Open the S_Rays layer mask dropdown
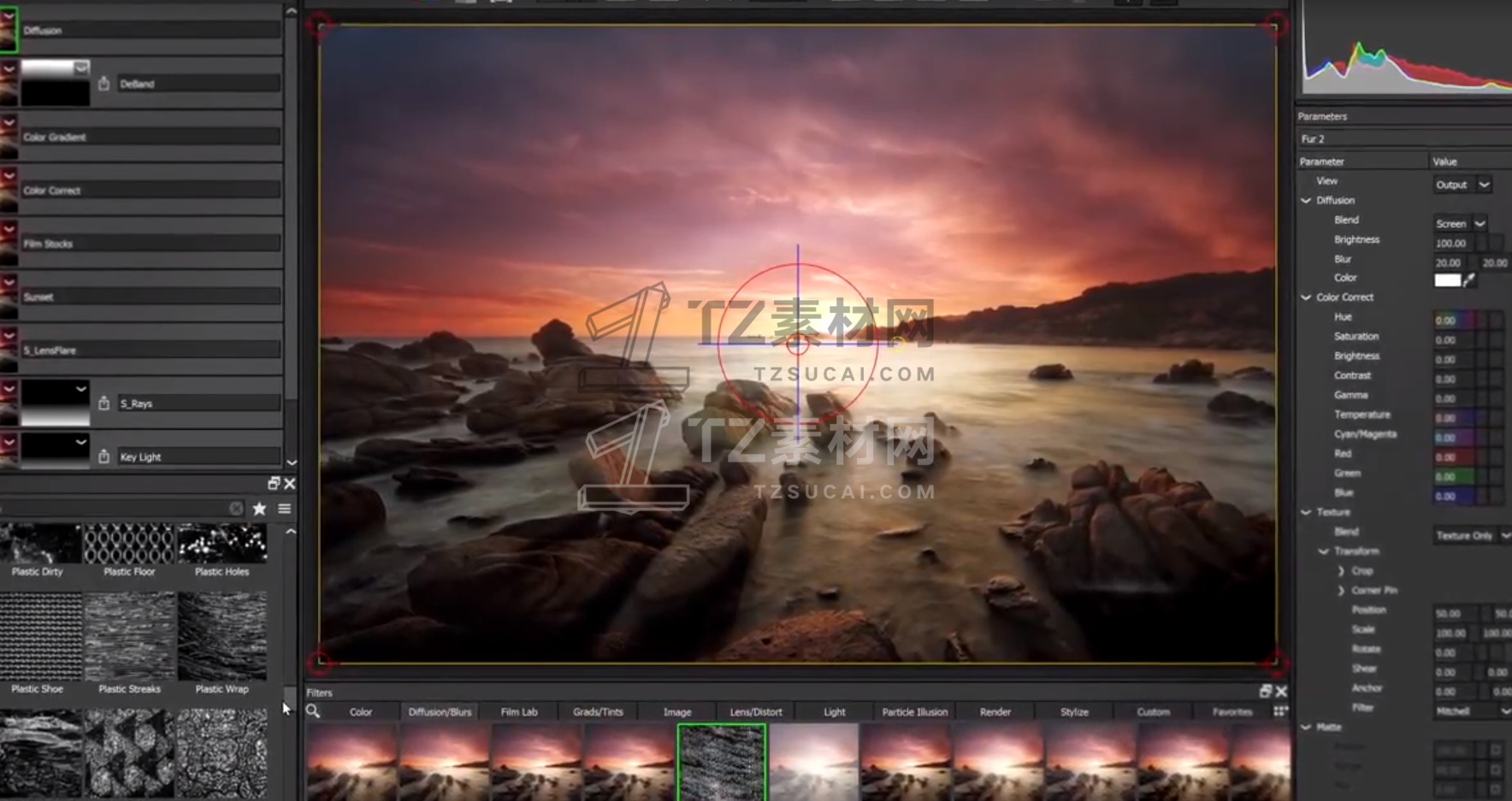1512x801 pixels. pyautogui.click(x=81, y=389)
